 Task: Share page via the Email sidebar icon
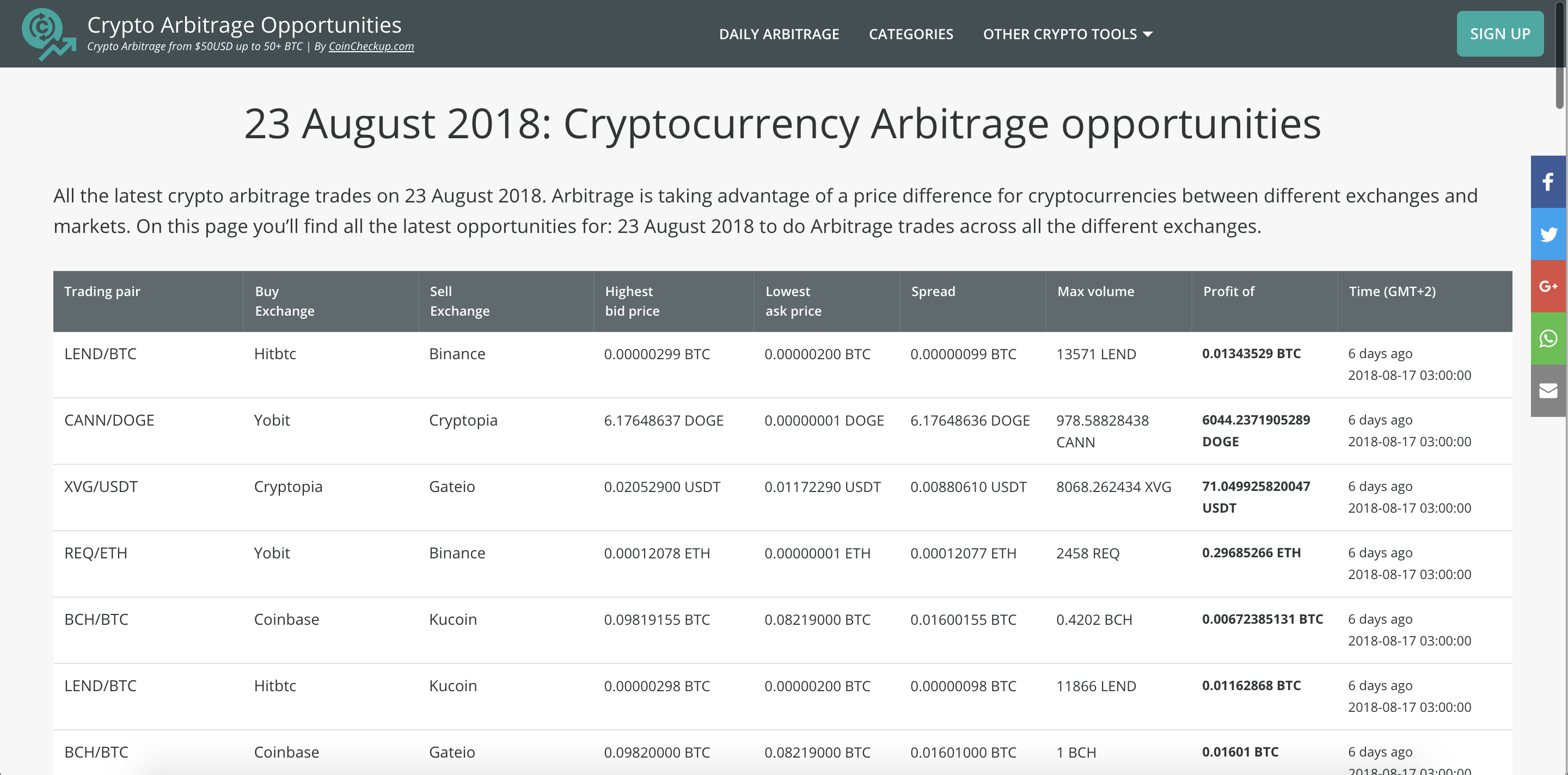point(1548,390)
